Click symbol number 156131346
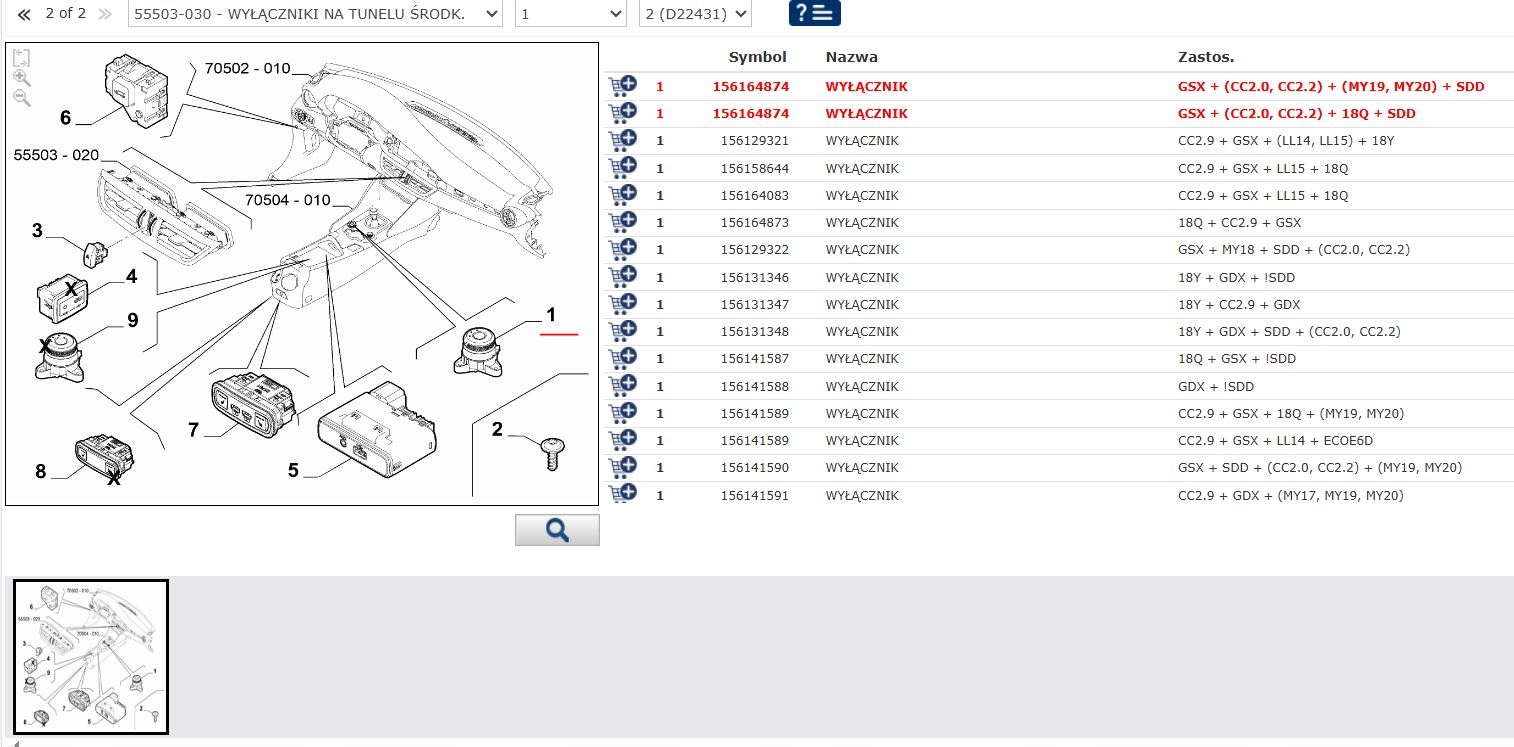 [x=754, y=277]
